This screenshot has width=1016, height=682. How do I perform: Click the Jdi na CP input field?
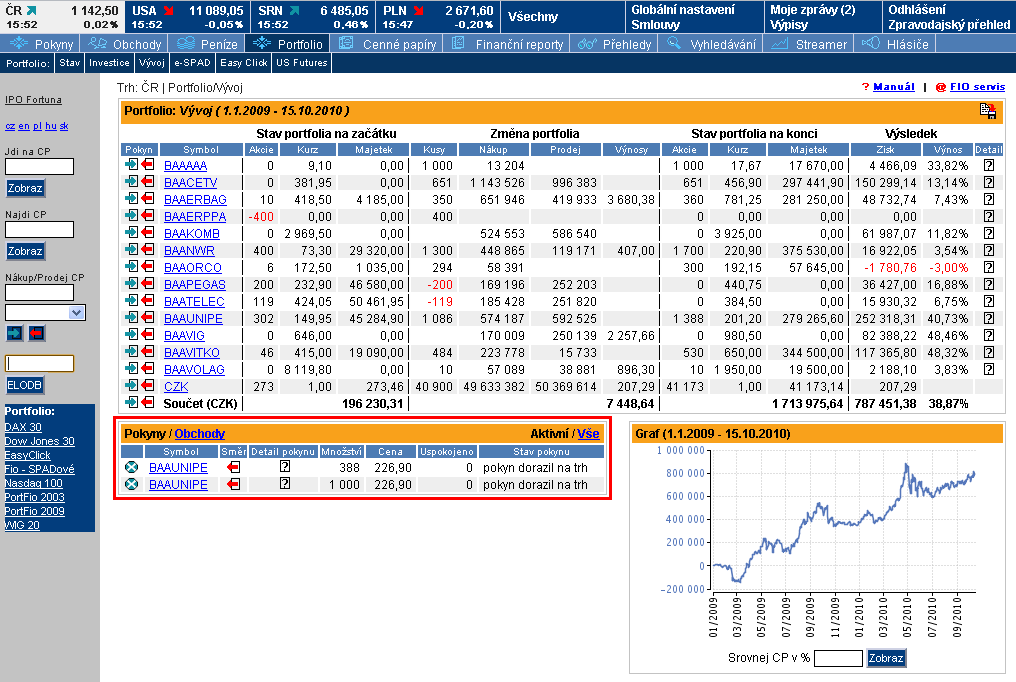40,166
